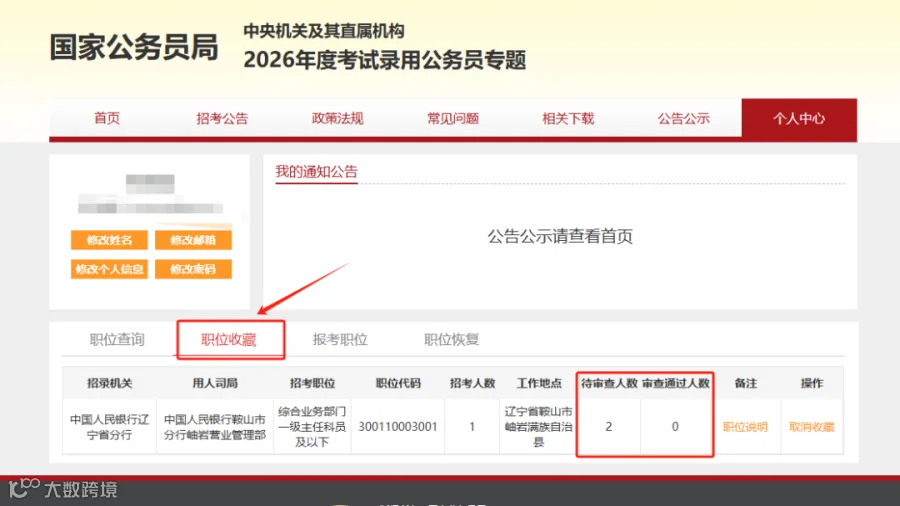Click the 中国人民银行辽宁省分行 cell

coord(109,427)
